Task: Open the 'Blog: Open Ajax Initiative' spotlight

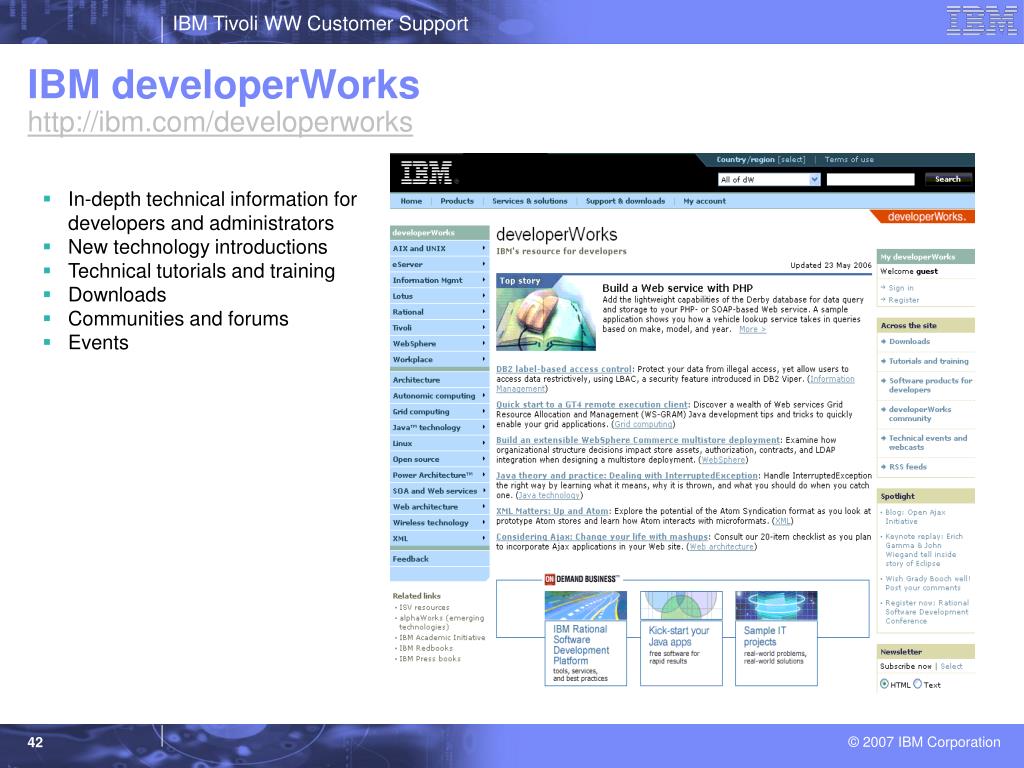Action: [915, 517]
